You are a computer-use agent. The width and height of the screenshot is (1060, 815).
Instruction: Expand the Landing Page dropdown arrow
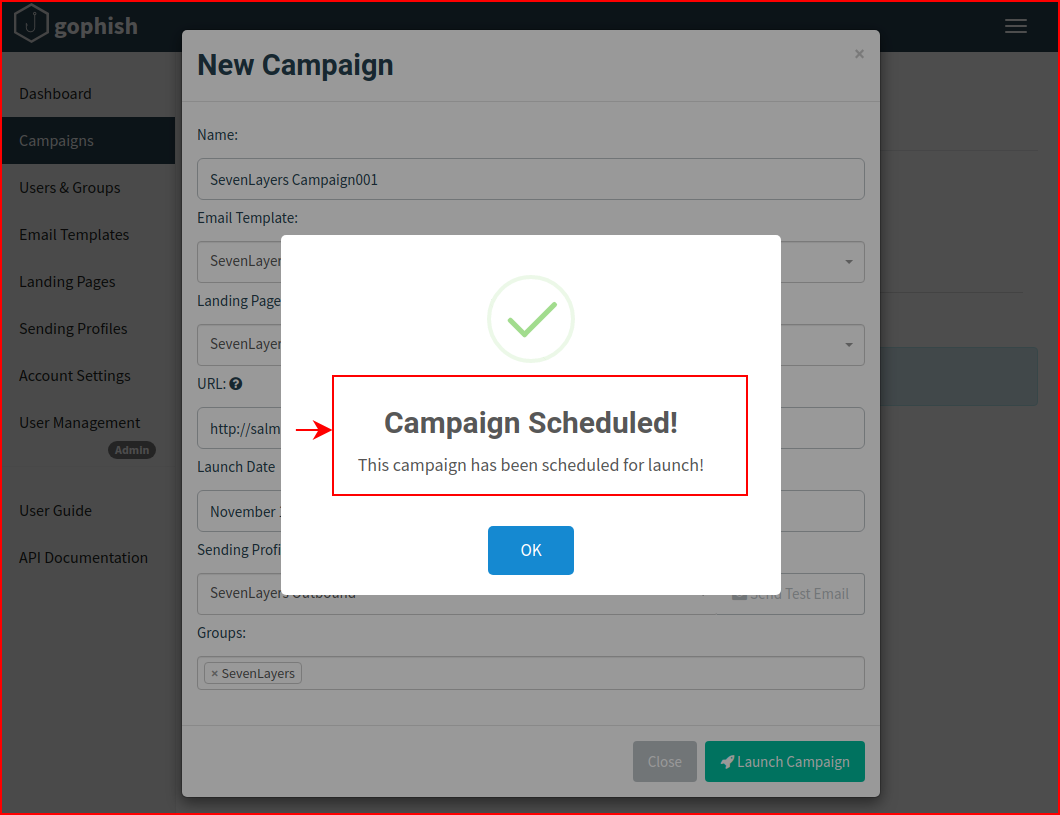pyautogui.click(x=848, y=345)
